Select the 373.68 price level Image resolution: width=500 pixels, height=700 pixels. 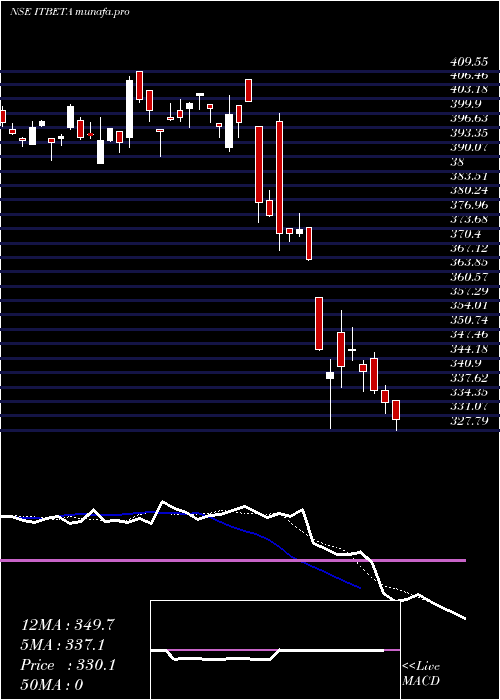[x=468, y=219]
